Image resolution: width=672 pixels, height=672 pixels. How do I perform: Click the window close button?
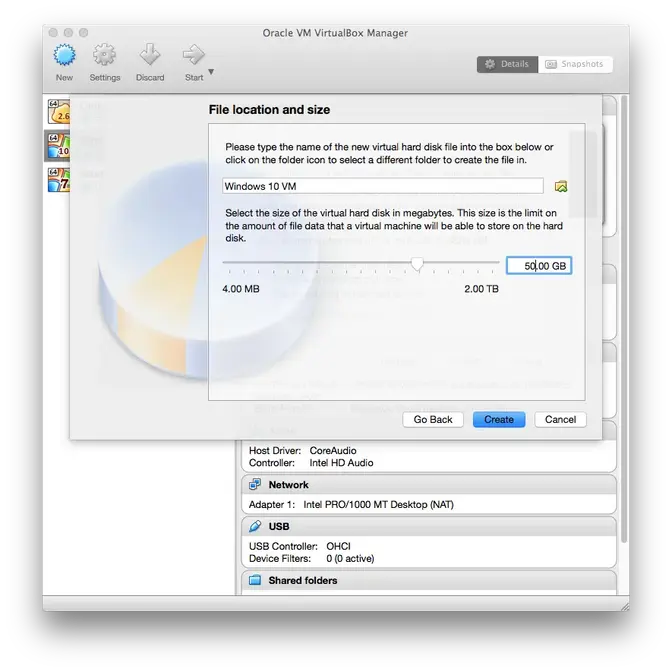click(53, 33)
